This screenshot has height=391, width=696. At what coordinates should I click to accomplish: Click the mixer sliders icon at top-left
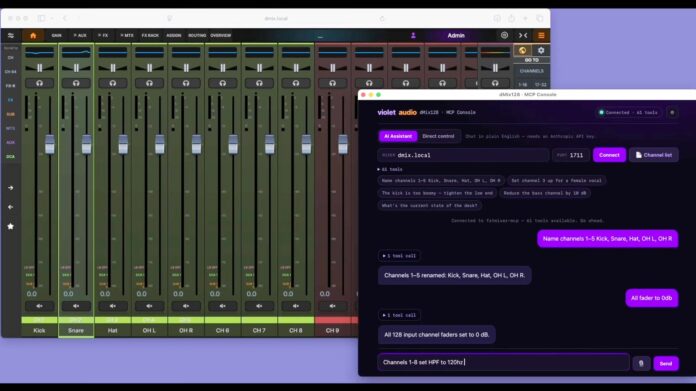[11, 36]
